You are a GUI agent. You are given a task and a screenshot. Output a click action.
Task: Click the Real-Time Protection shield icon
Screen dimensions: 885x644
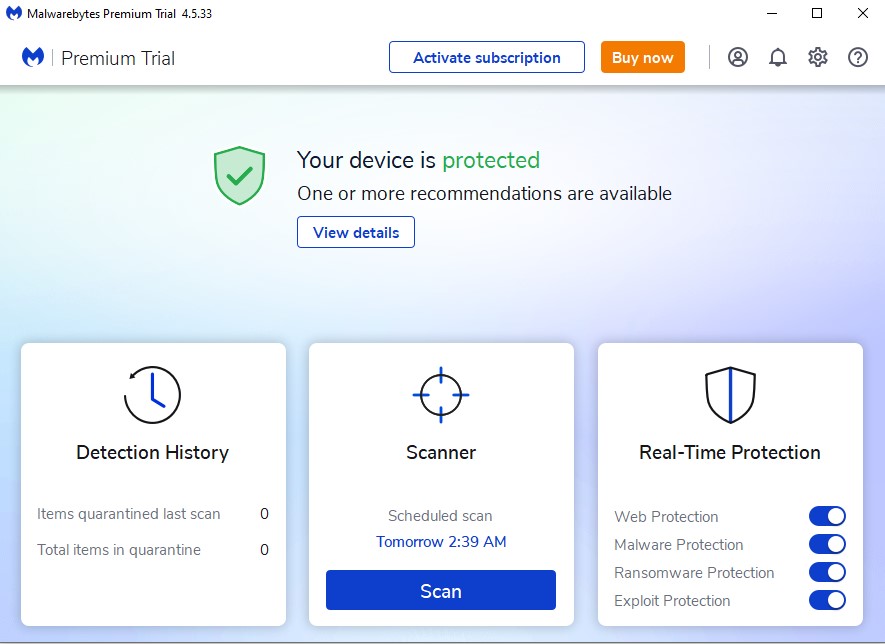(x=730, y=394)
